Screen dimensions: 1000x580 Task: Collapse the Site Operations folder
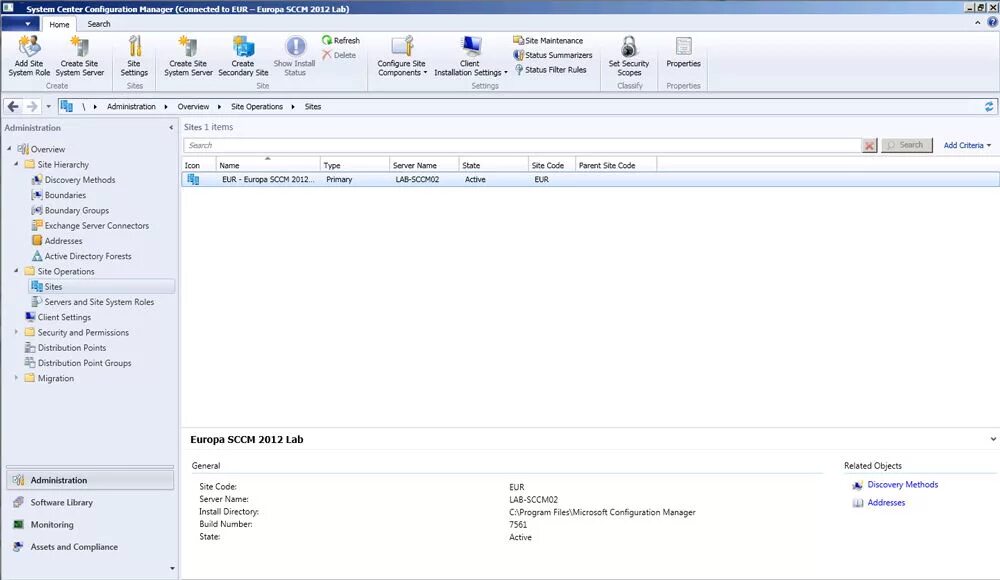point(16,271)
